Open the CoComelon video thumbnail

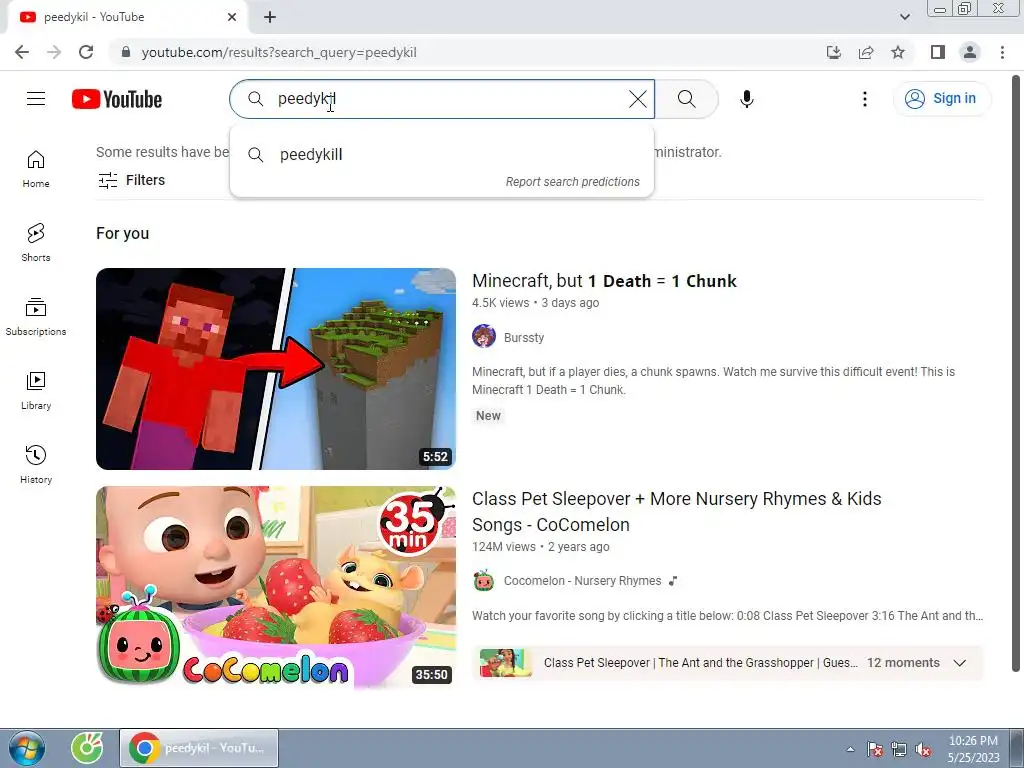[276, 587]
